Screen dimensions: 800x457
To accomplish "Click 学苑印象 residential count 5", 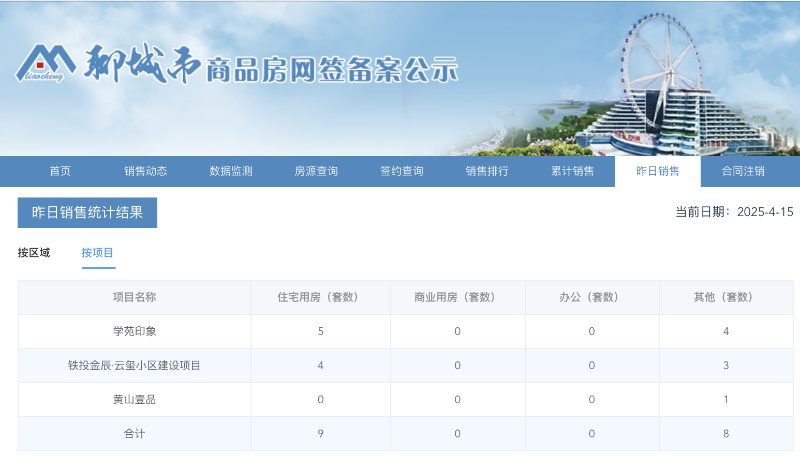I will pos(320,332).
